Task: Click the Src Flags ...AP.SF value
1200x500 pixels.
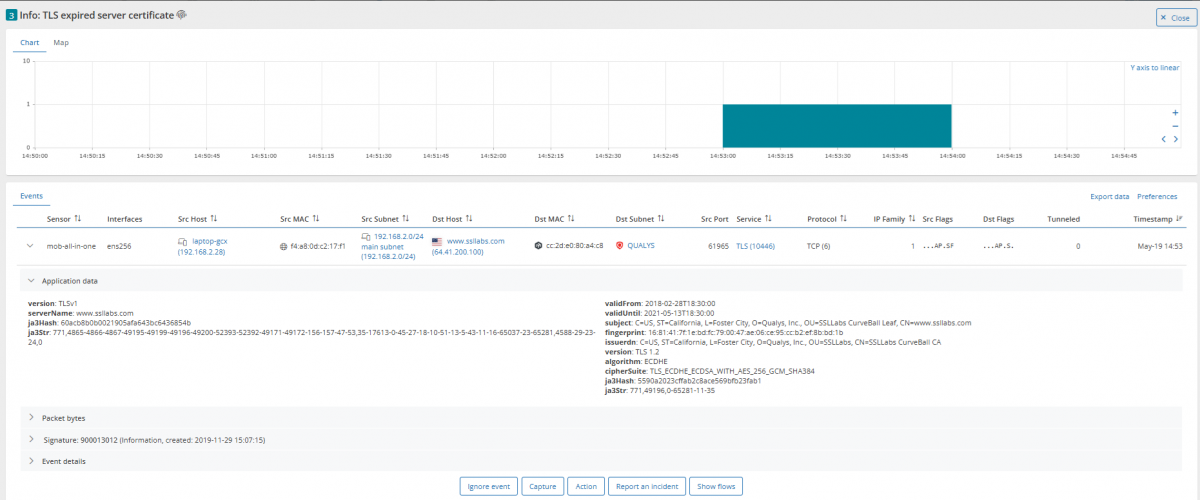Action: click(x=937, y=245)
